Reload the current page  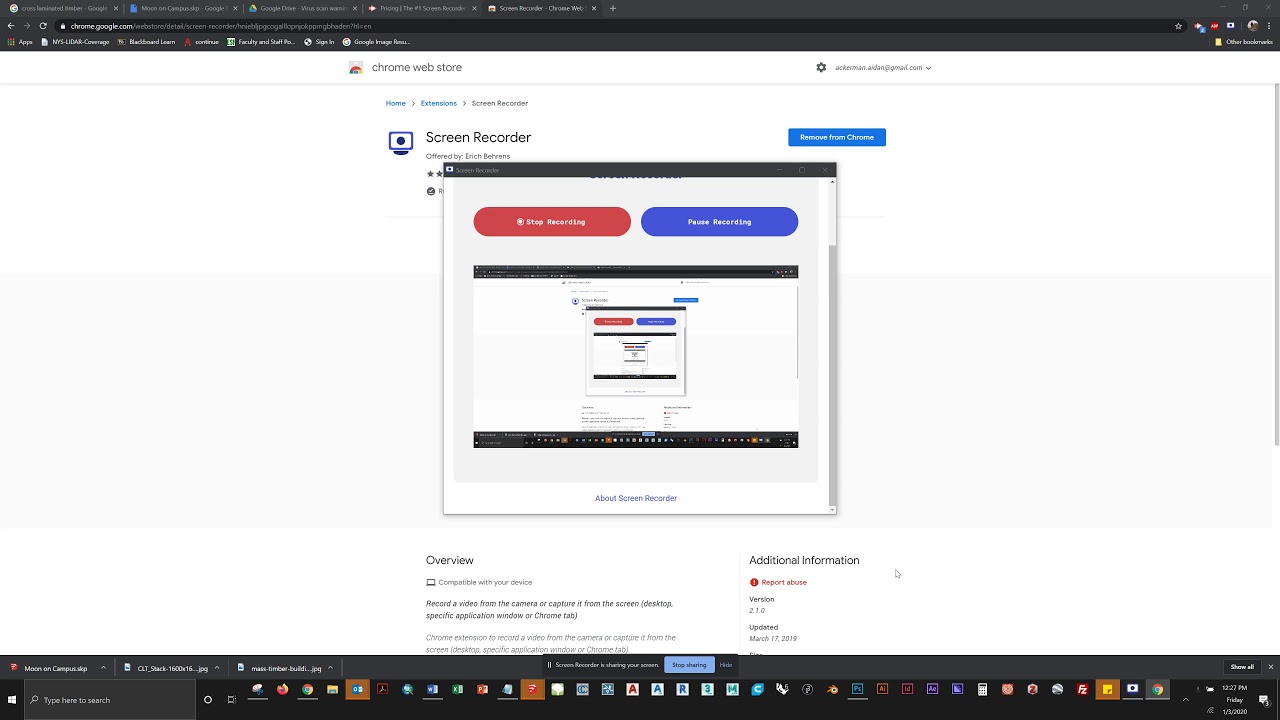coord(43,26)
